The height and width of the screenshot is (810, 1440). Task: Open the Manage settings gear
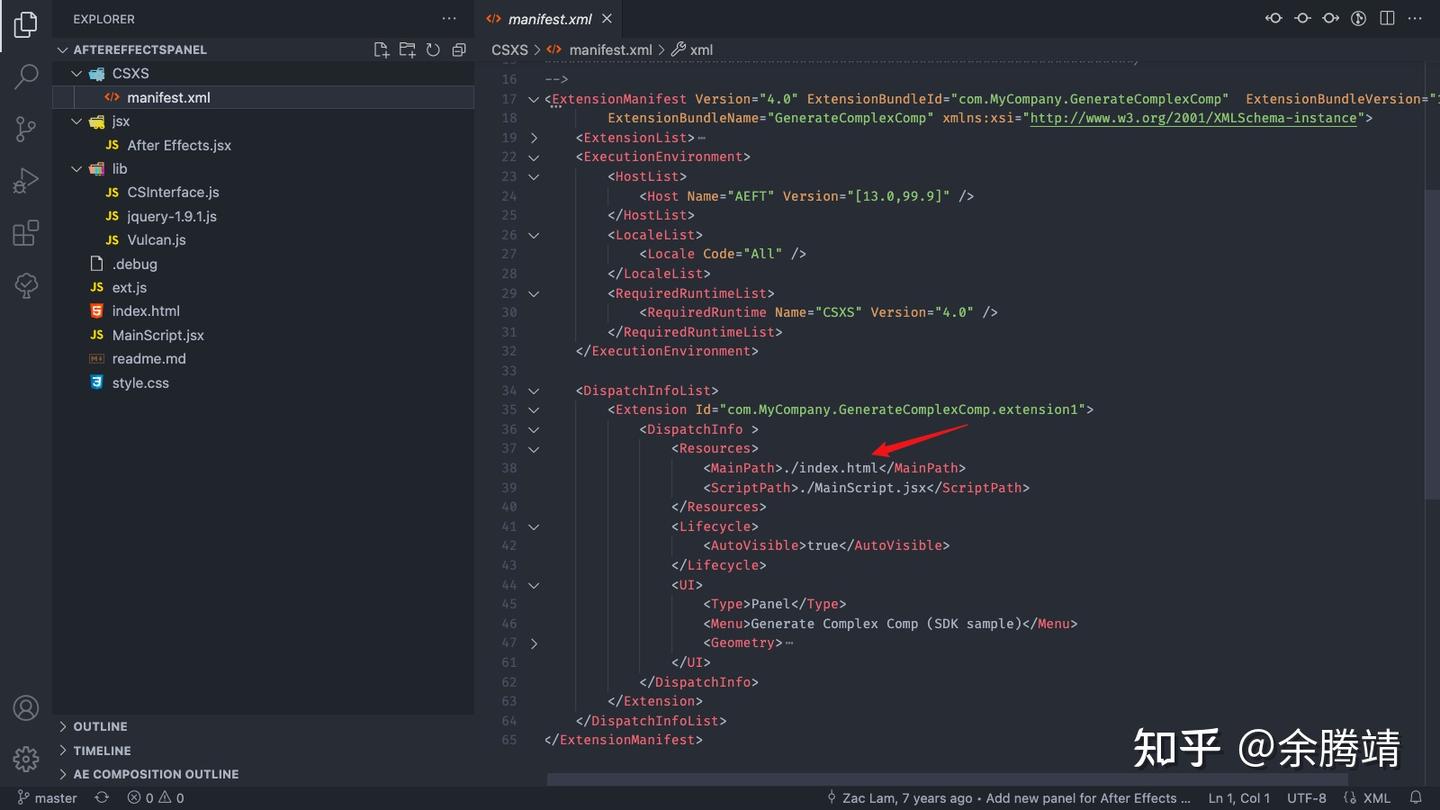26,758
